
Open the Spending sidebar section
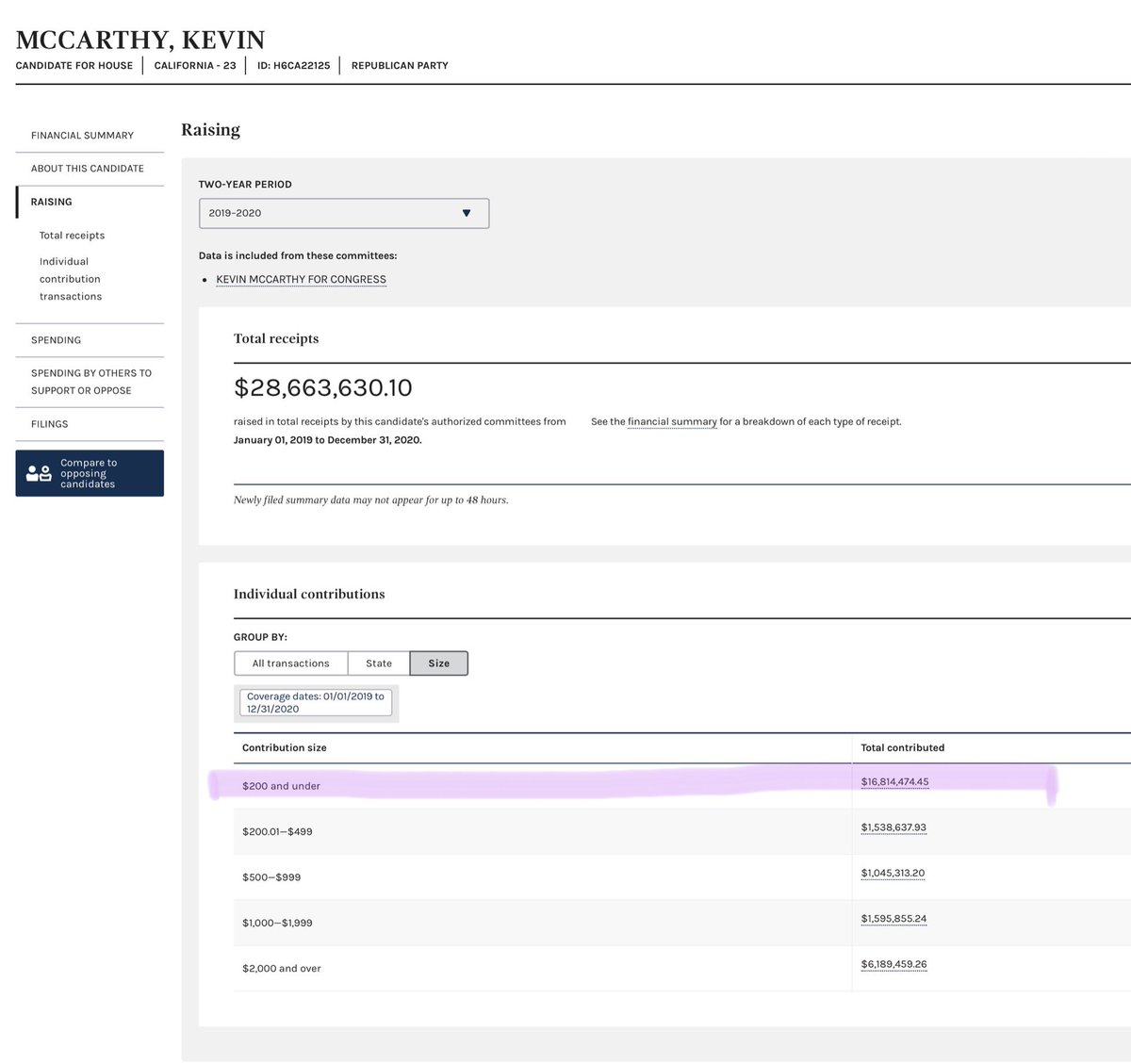coord(56,340)
